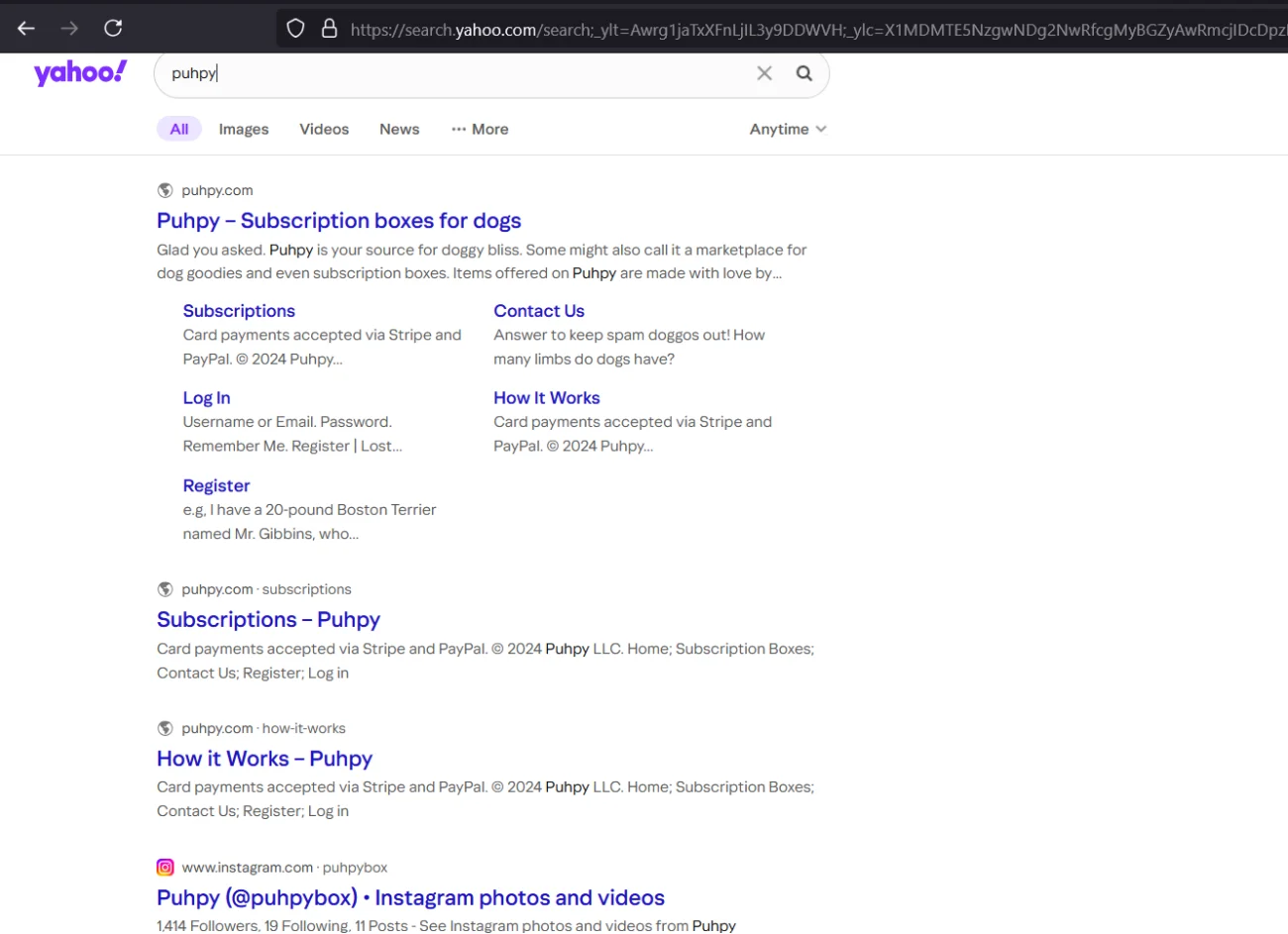Open the Subscriptions – Puhpy result
The image size is (1288, 934).
[268, 620]
